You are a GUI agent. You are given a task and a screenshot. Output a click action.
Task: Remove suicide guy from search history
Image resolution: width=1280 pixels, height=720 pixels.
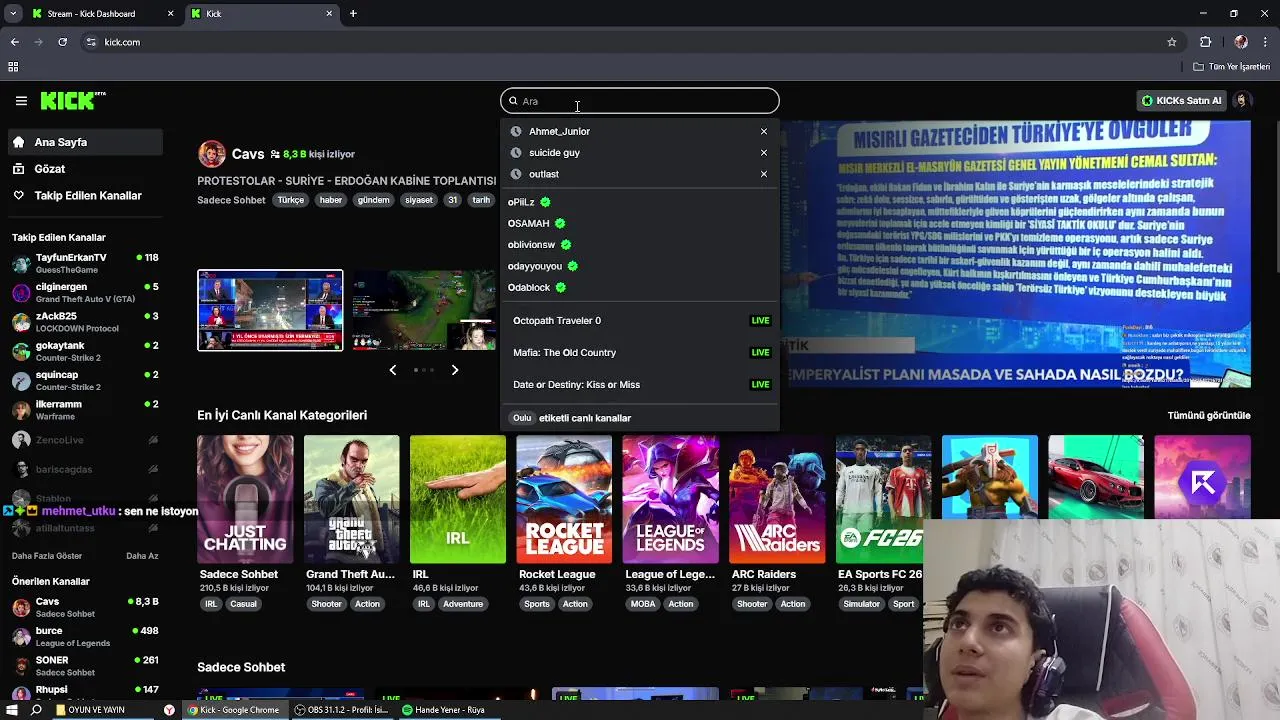click(x=764, y=153)
